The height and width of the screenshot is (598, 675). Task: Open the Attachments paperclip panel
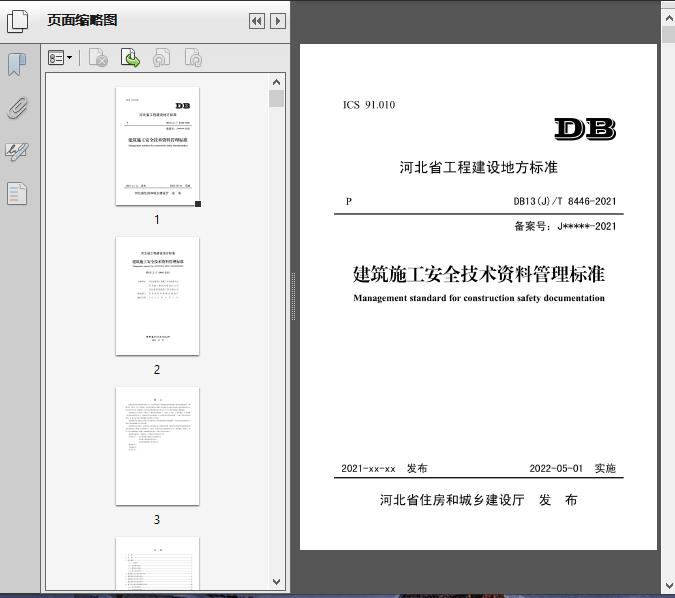[x=18, y=108]
